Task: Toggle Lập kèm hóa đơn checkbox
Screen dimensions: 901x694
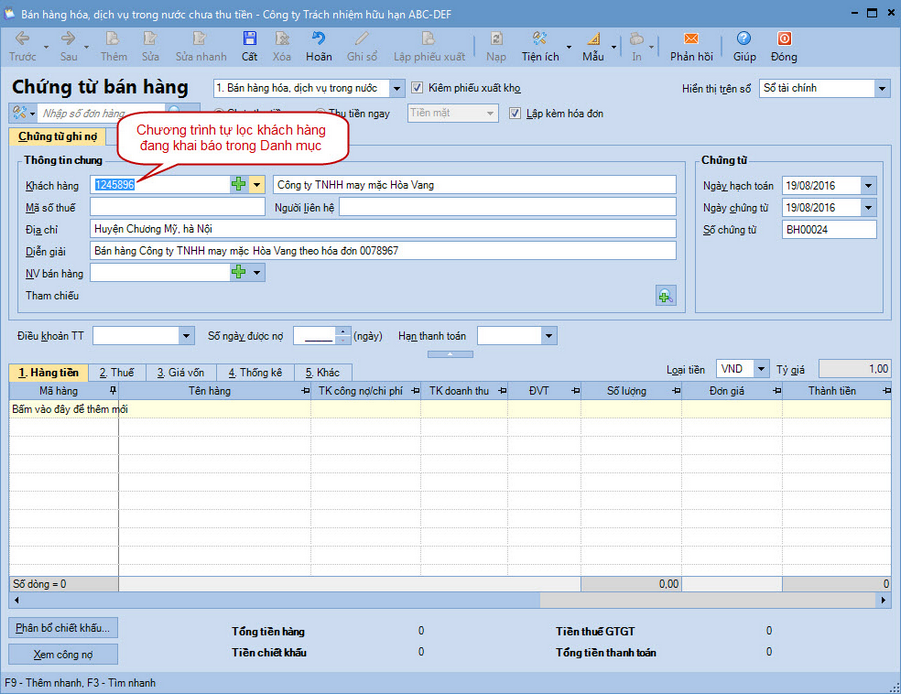Action: 515,113
